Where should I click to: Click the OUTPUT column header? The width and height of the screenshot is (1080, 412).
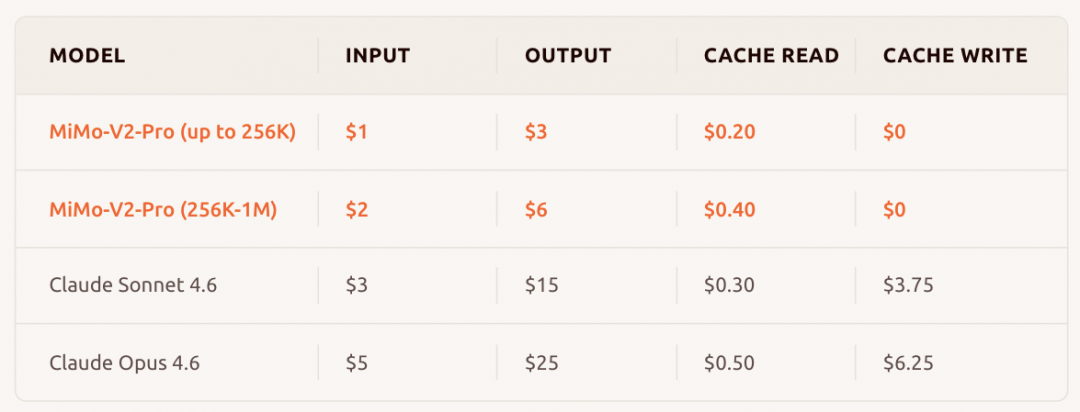click(568, 56)
